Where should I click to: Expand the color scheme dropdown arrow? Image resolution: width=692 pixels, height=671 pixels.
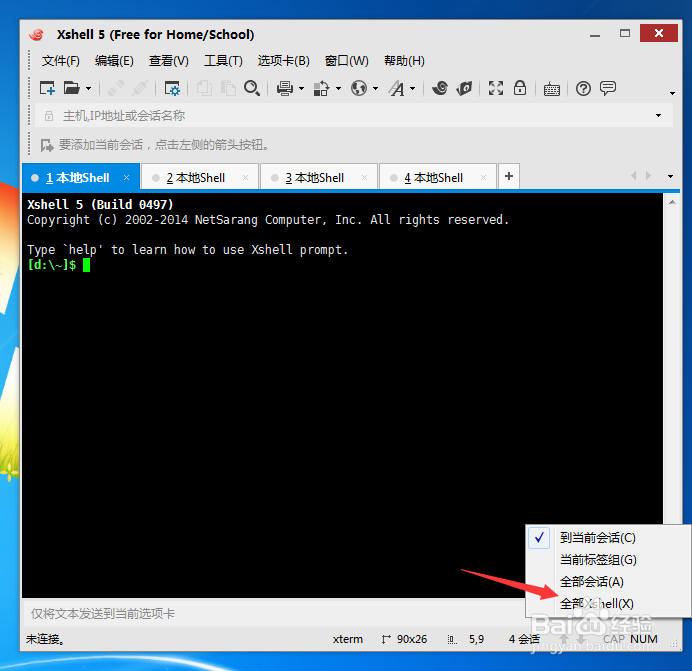click(x=338, y=89)
